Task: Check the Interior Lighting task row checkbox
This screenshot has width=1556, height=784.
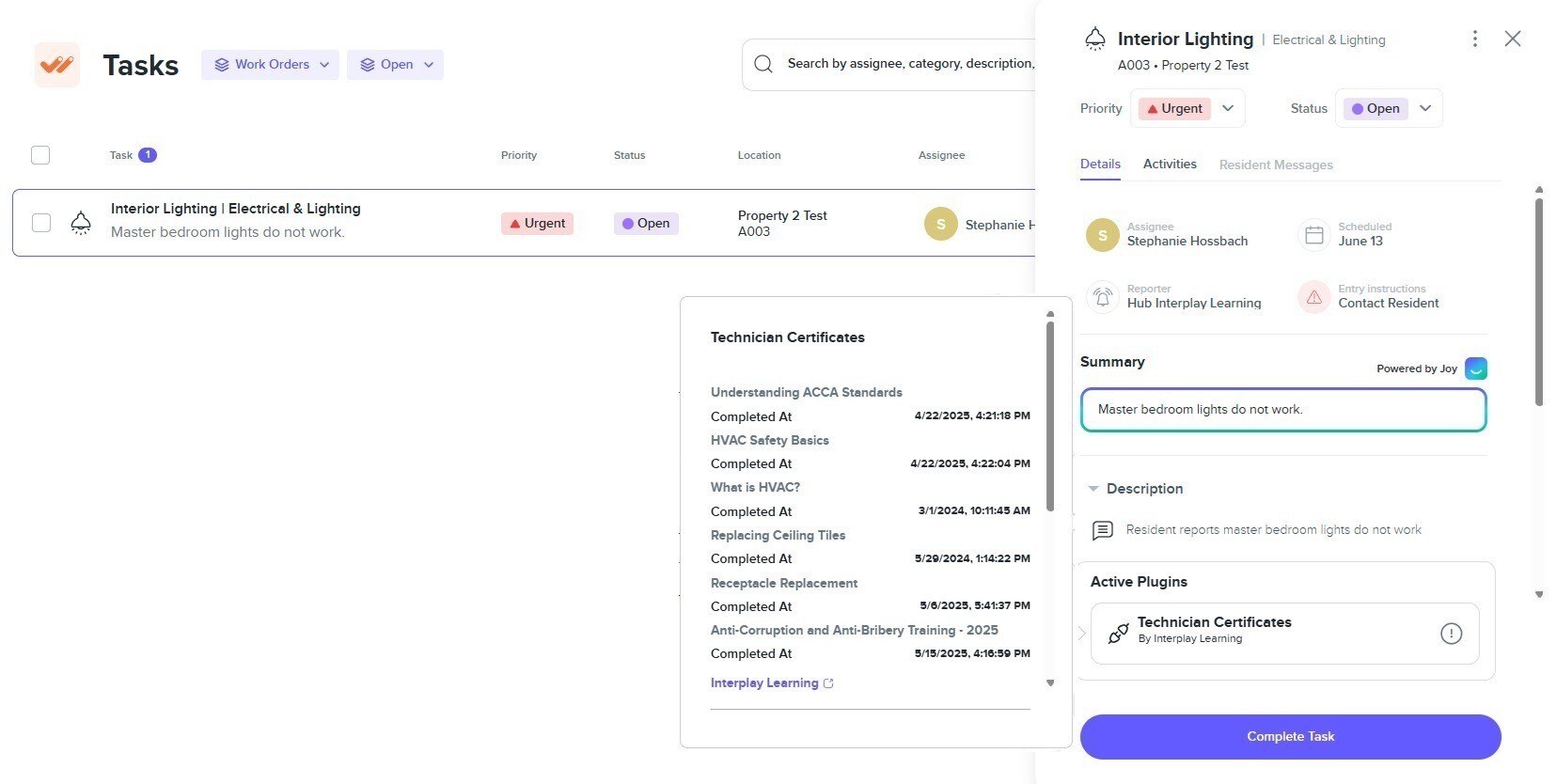Action: pyautogui.click(x=41, y=223)
